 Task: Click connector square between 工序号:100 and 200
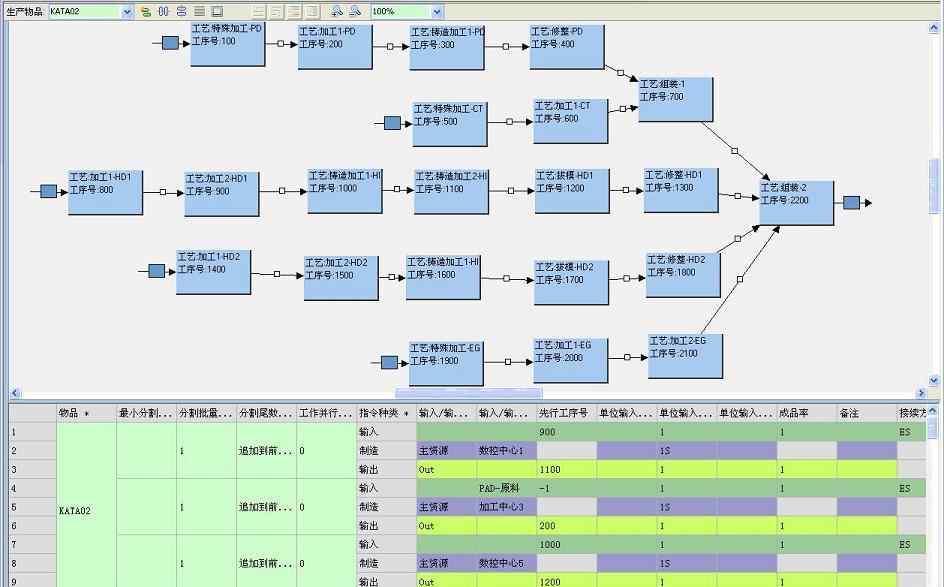pyautogui.click(x=281, y=43)
